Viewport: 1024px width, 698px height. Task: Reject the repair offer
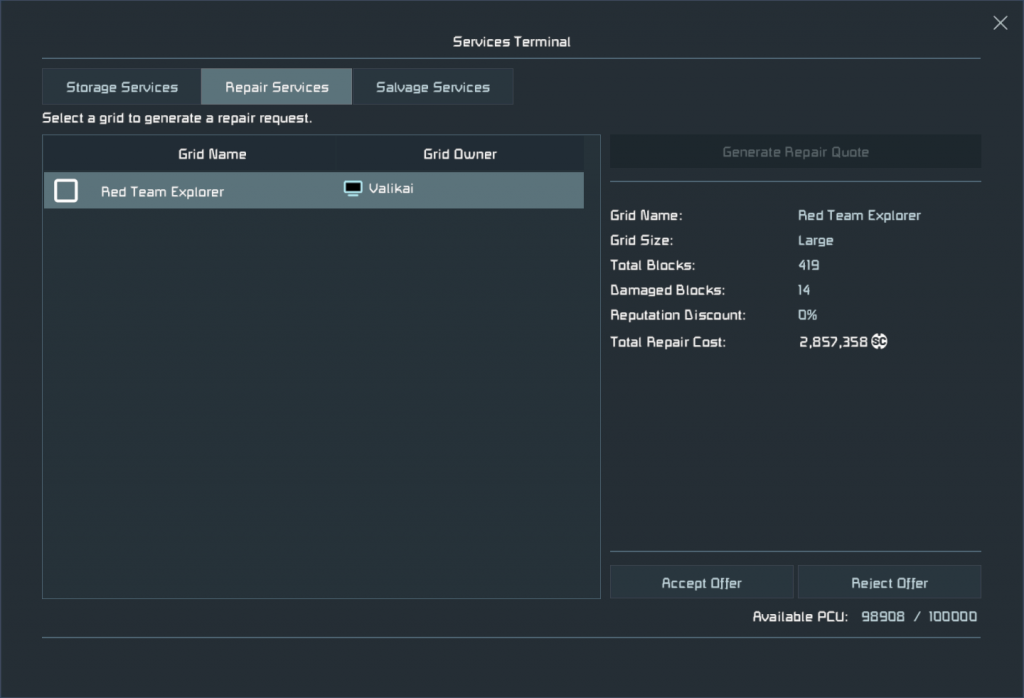[x=889, y=583]
